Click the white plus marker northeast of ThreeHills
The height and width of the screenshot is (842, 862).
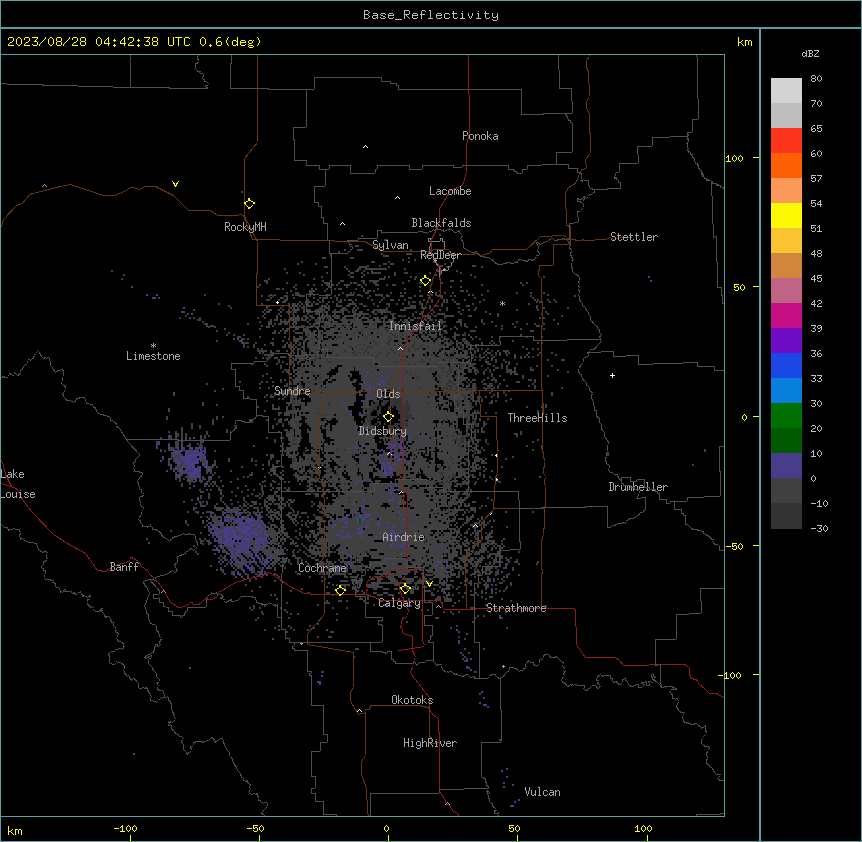[x=612, y=375]
